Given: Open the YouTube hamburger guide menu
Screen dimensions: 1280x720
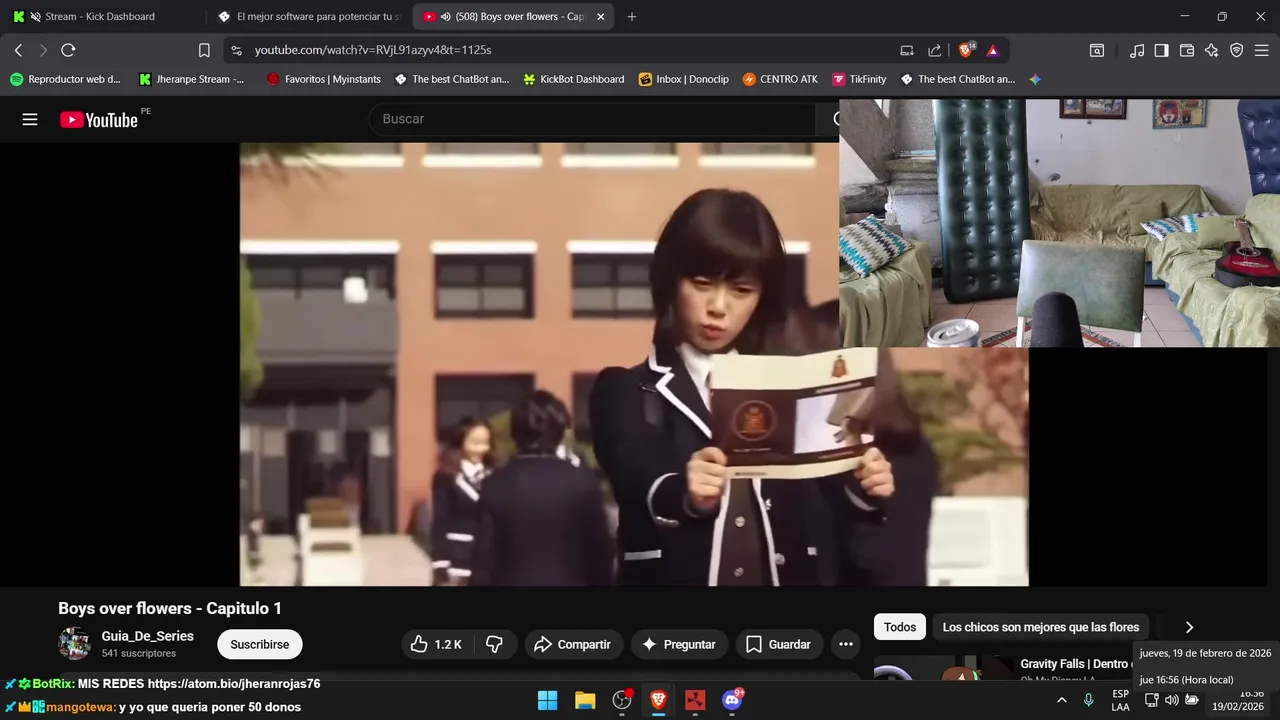Looking at the screenshot, I should [x=30, y=119].
